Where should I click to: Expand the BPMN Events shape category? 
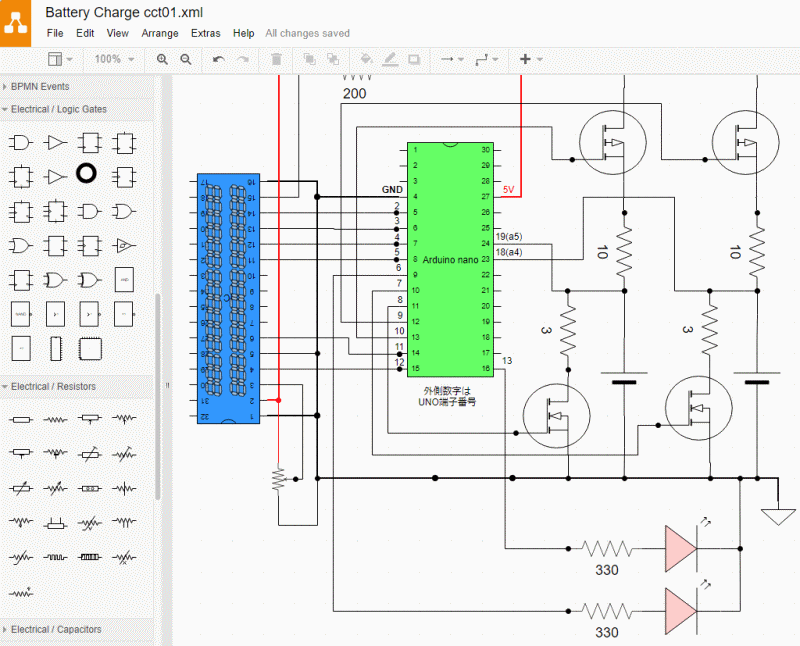coord(40,87)
